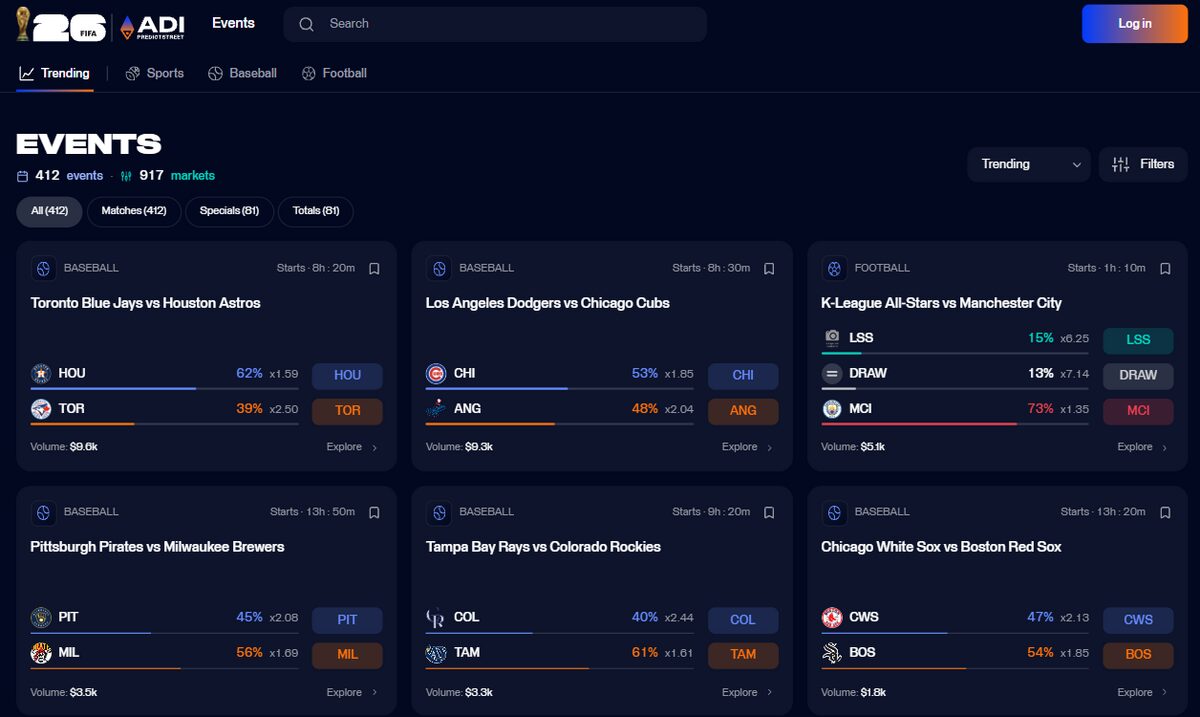Switch to the Football tab
The height and width of the screenshot is (717, 1200).
(x=334, y=73)
